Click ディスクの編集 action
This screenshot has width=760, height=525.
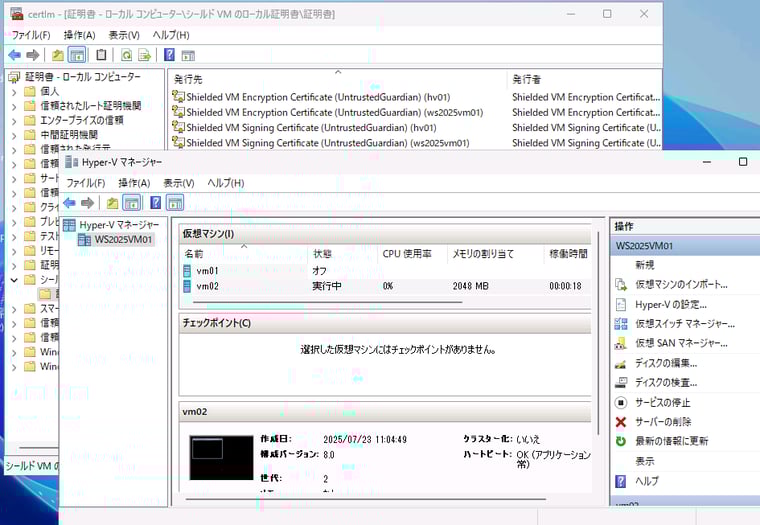click(666, 363)
